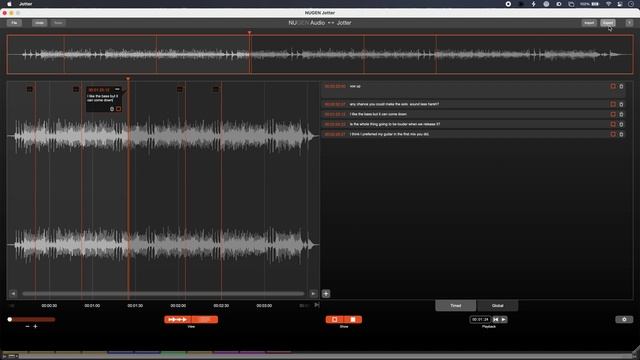Delete the 'louder when we release it' note
This screenshot has height=360, width=640.
click(x=621, y=124)
